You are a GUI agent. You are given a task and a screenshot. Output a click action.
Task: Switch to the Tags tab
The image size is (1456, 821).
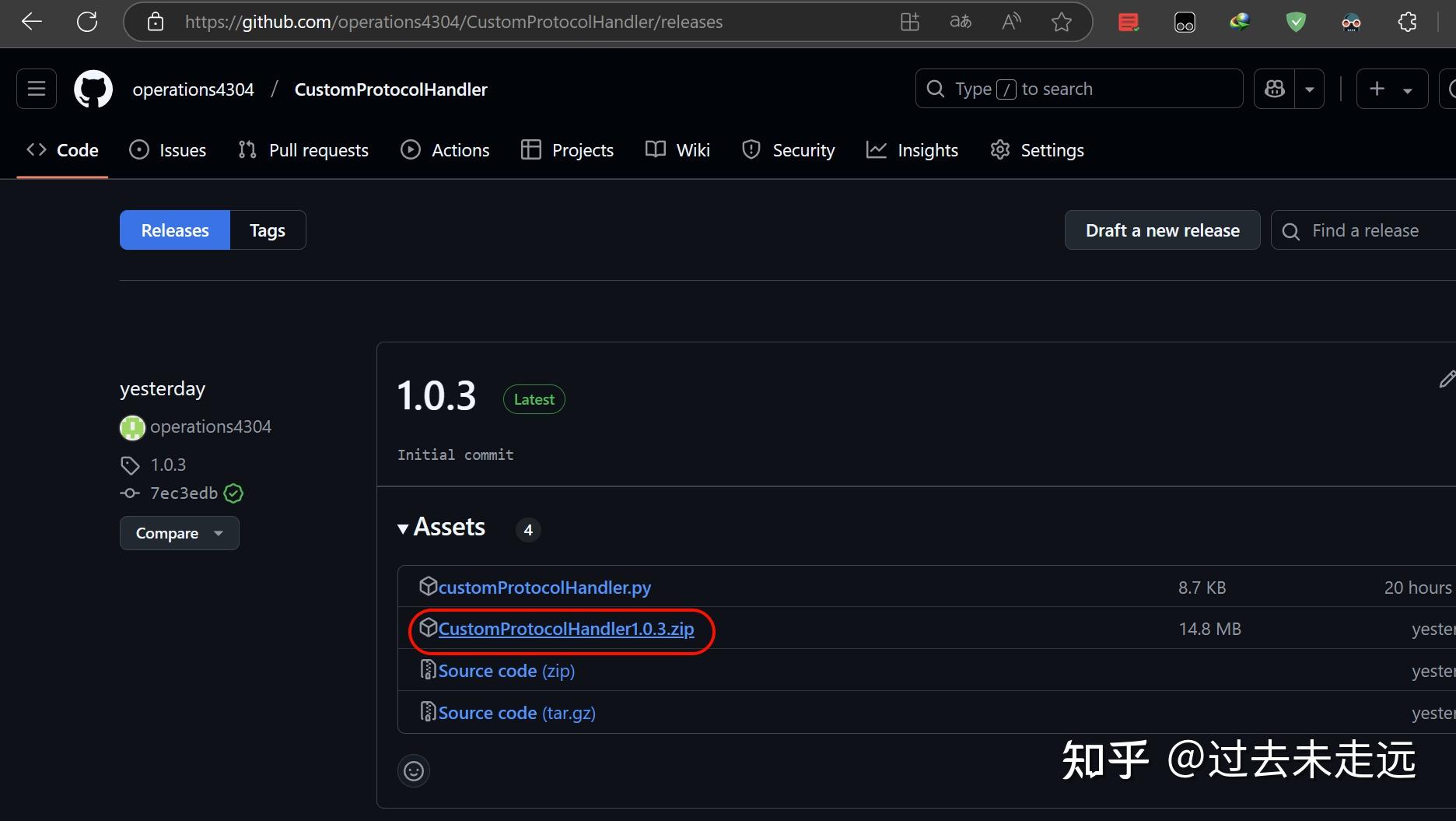click(267, 230)
